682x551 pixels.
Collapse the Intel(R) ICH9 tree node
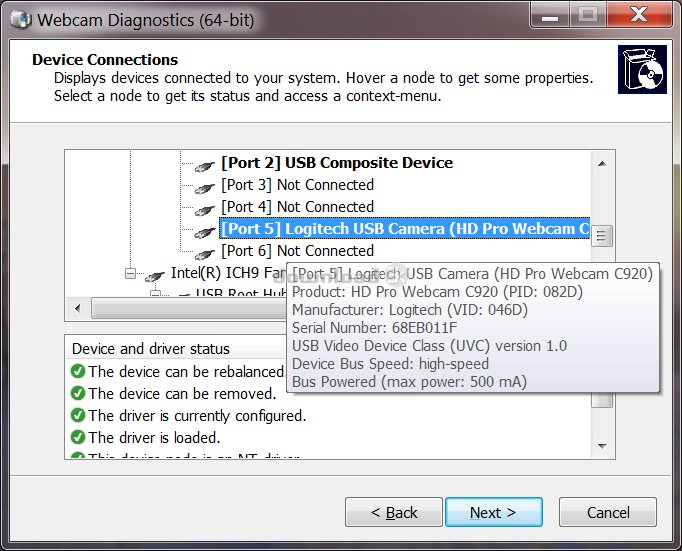click(130, 273)
